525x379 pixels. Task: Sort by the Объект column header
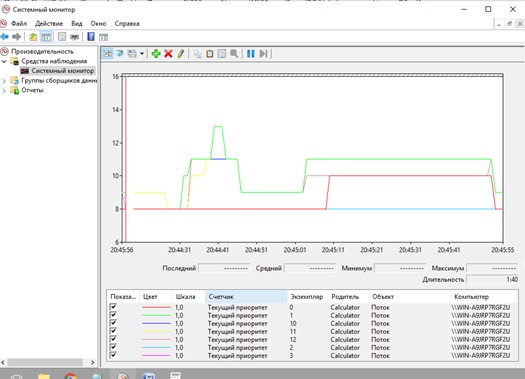[x=409, y=297]
